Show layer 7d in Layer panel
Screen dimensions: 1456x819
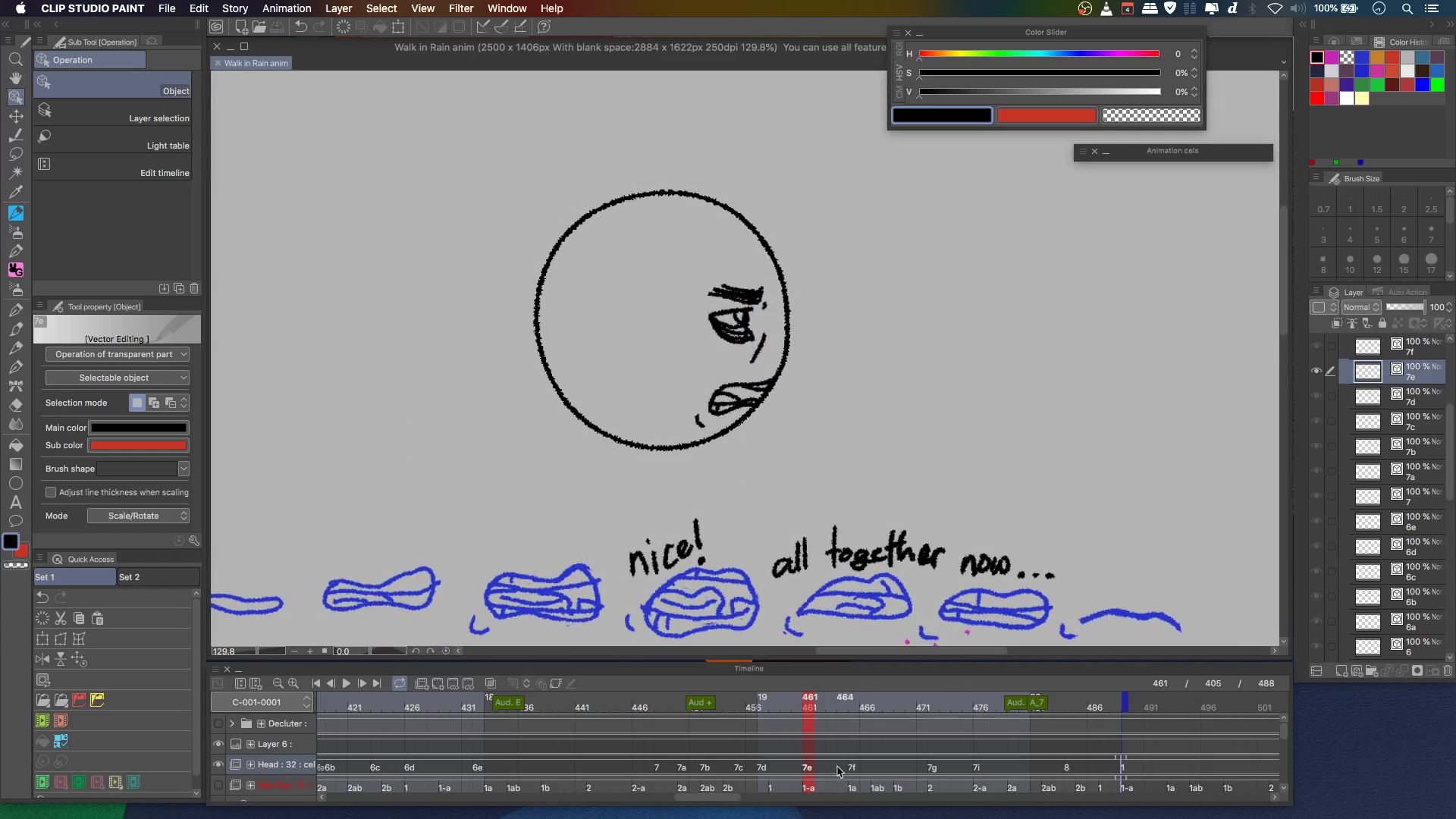(x=1316, y=396)
